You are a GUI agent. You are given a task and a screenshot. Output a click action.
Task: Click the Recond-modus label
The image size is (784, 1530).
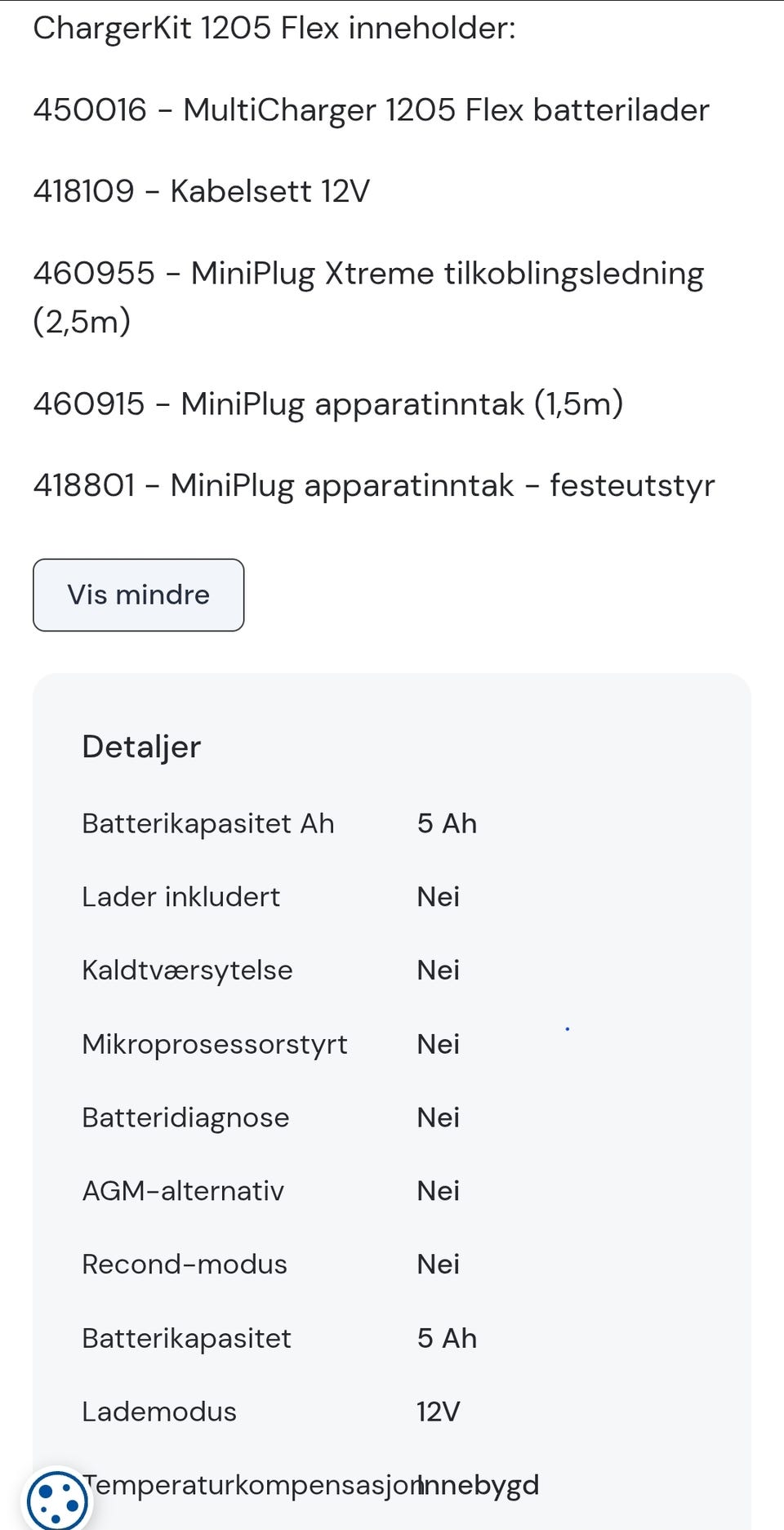click(x=185, y=1265)
